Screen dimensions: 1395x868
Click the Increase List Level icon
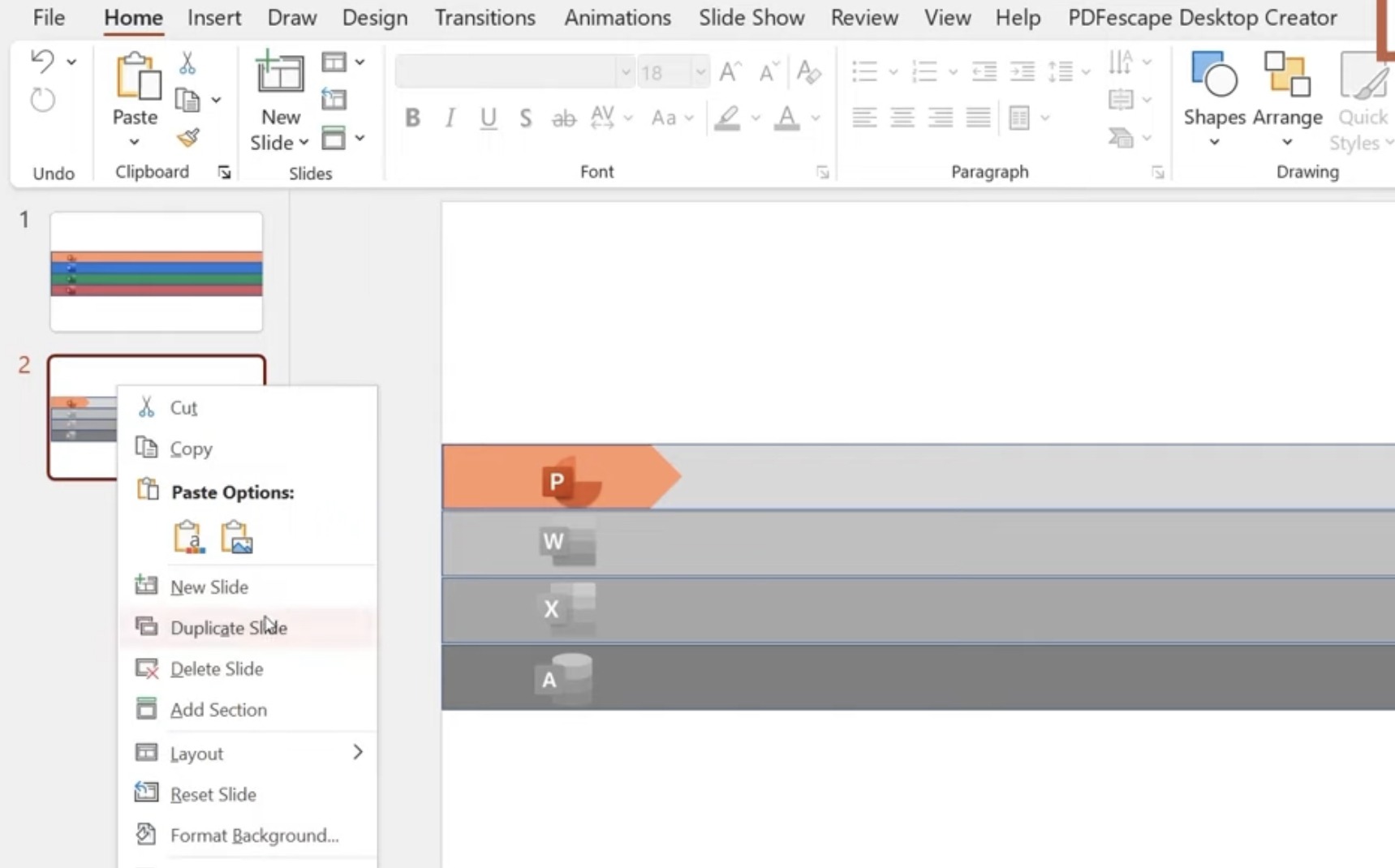1022,72
